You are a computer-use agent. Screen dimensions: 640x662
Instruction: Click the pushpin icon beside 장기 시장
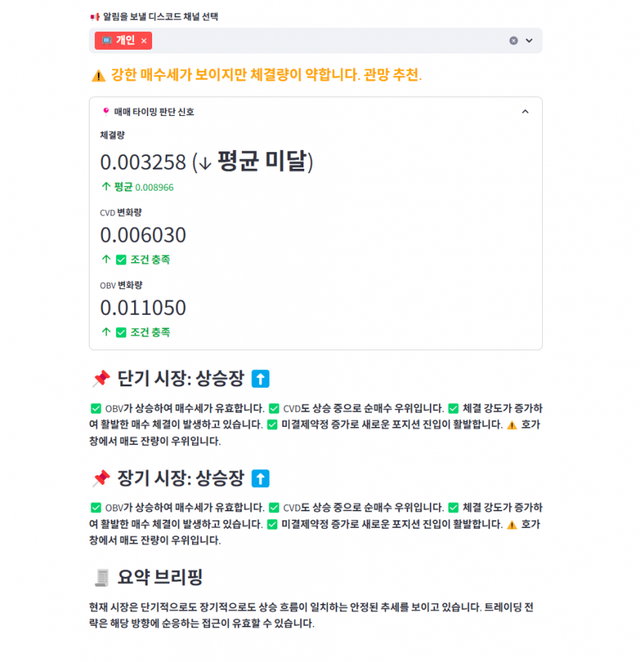(100, 478)
